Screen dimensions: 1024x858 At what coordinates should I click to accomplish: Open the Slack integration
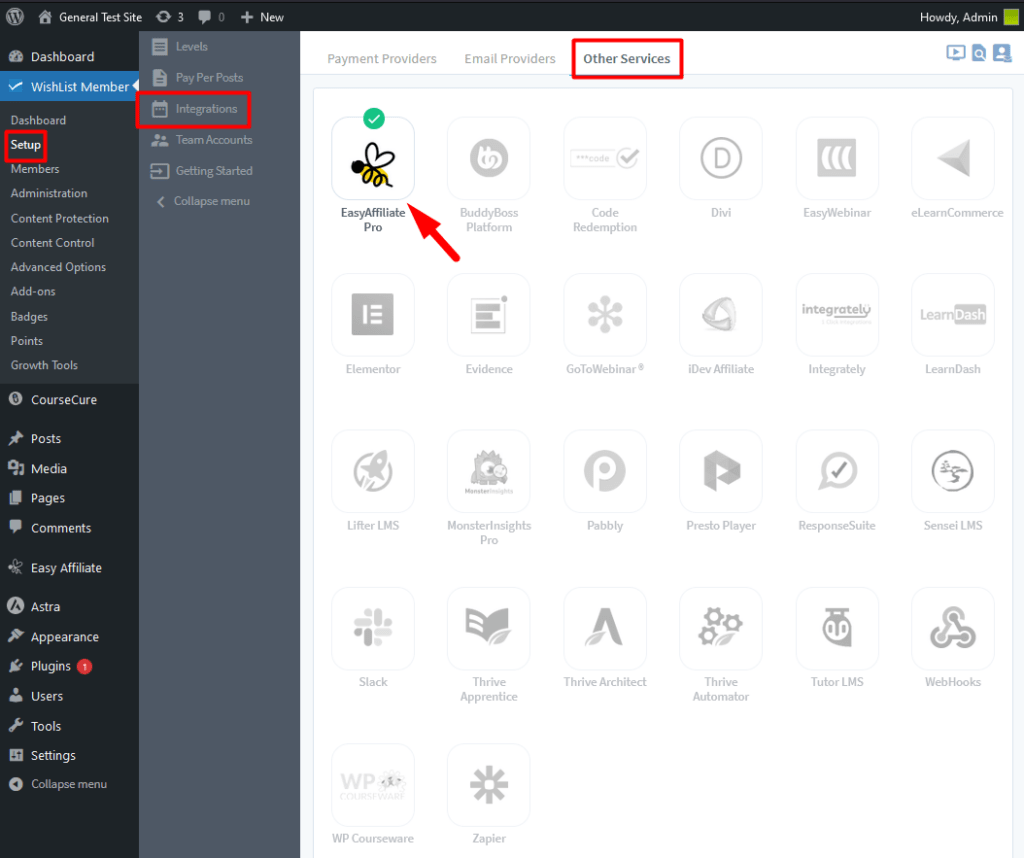click(x=373, y=628)
